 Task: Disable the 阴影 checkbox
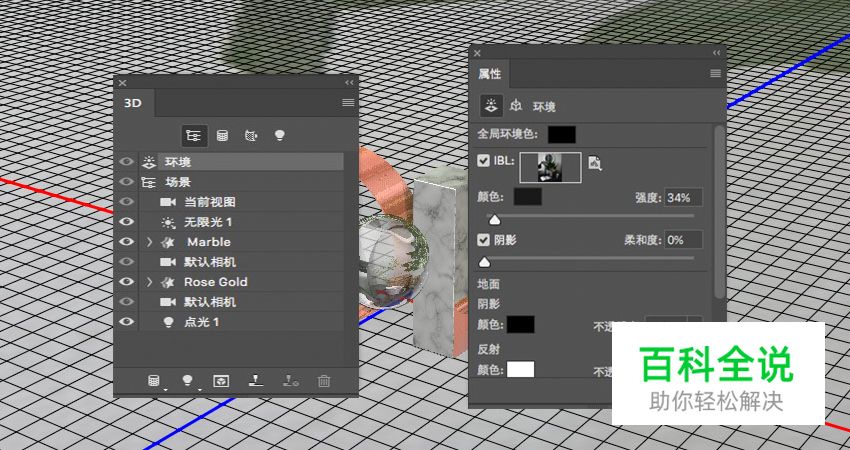[483, 240]
